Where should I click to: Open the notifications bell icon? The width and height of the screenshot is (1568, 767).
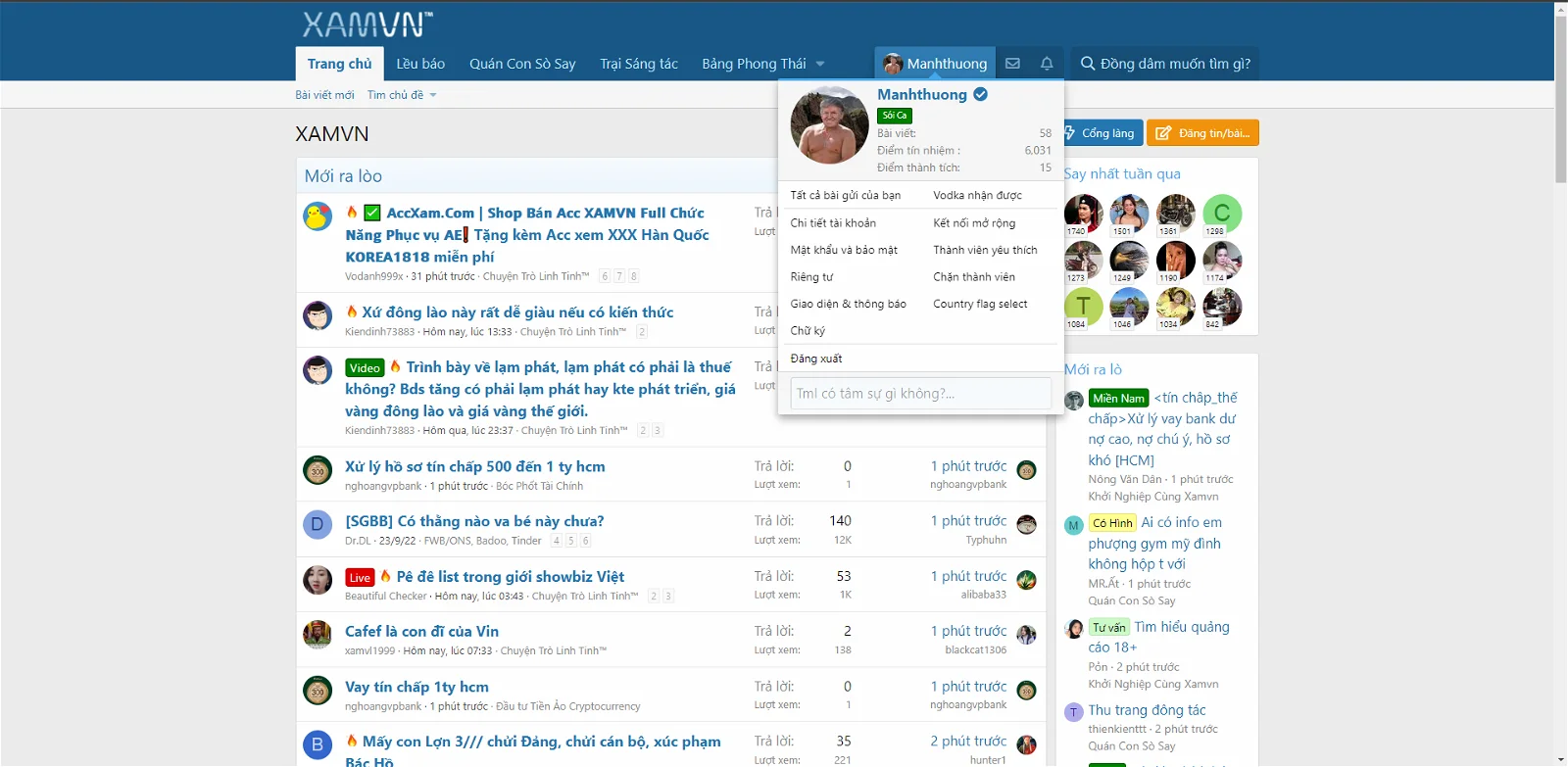(x=1047, y=64)
